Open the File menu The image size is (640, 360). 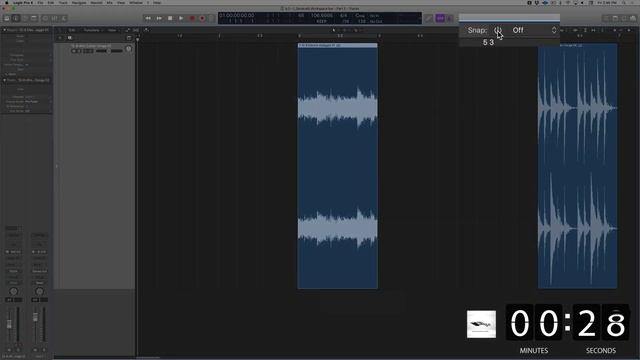[40, 2]
